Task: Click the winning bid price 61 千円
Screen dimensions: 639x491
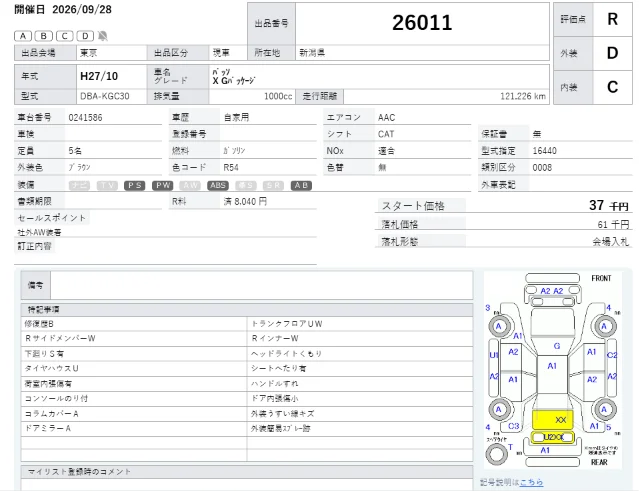Action: coord(613,224)
